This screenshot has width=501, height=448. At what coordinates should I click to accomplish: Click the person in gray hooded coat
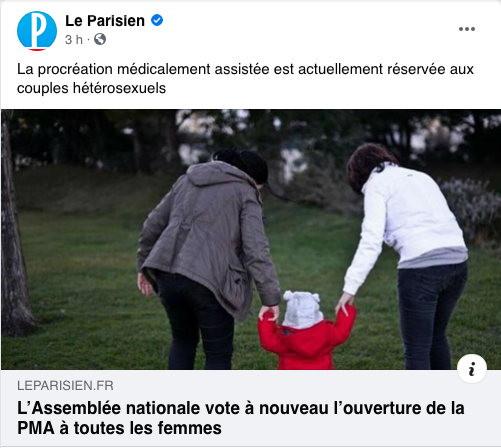coord(207,257)
